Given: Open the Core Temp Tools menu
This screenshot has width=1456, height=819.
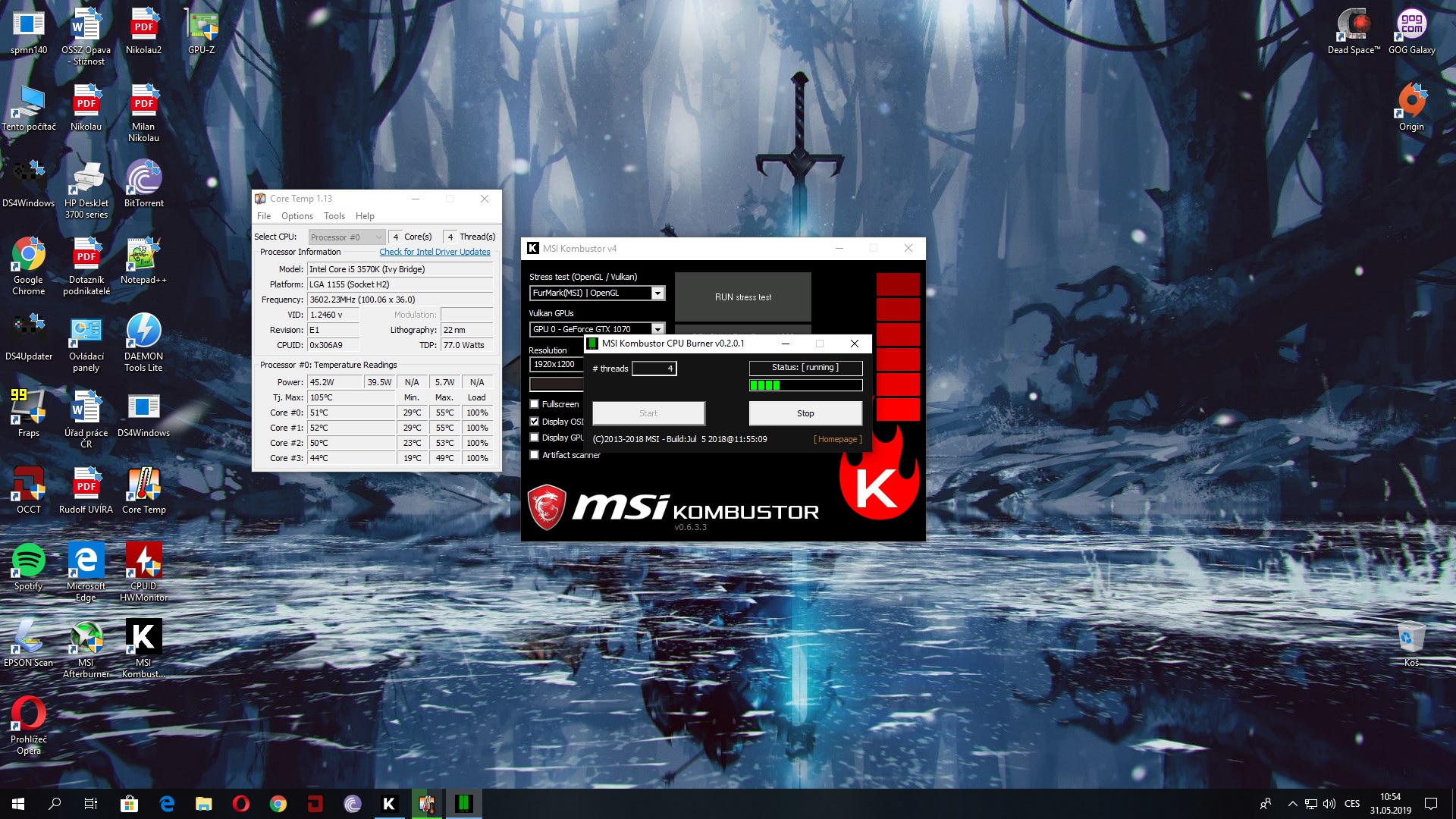Looking at the screenshot, I should 334,216.
